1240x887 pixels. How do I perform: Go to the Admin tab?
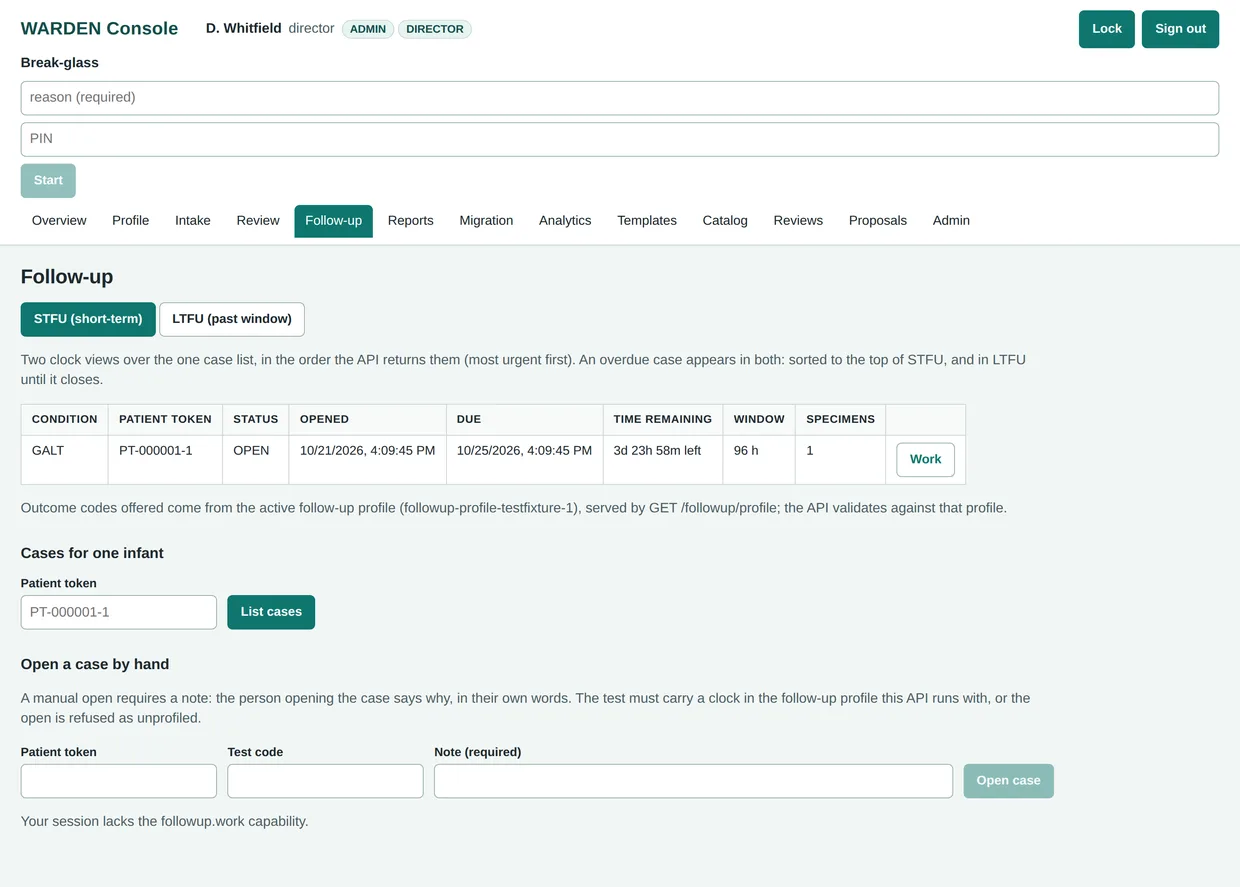point(951,221)
